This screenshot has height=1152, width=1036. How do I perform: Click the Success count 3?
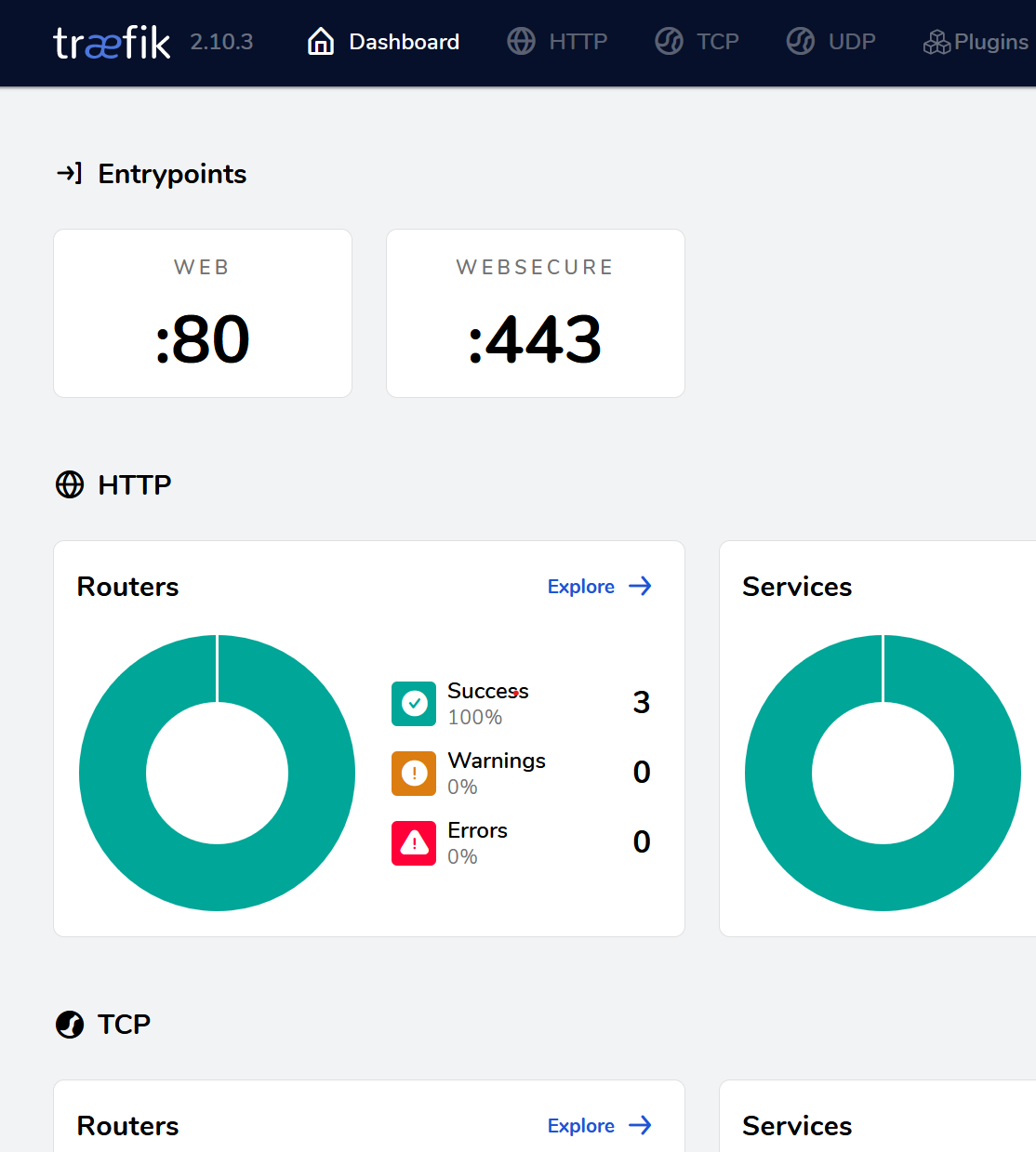tap(642, 702)
